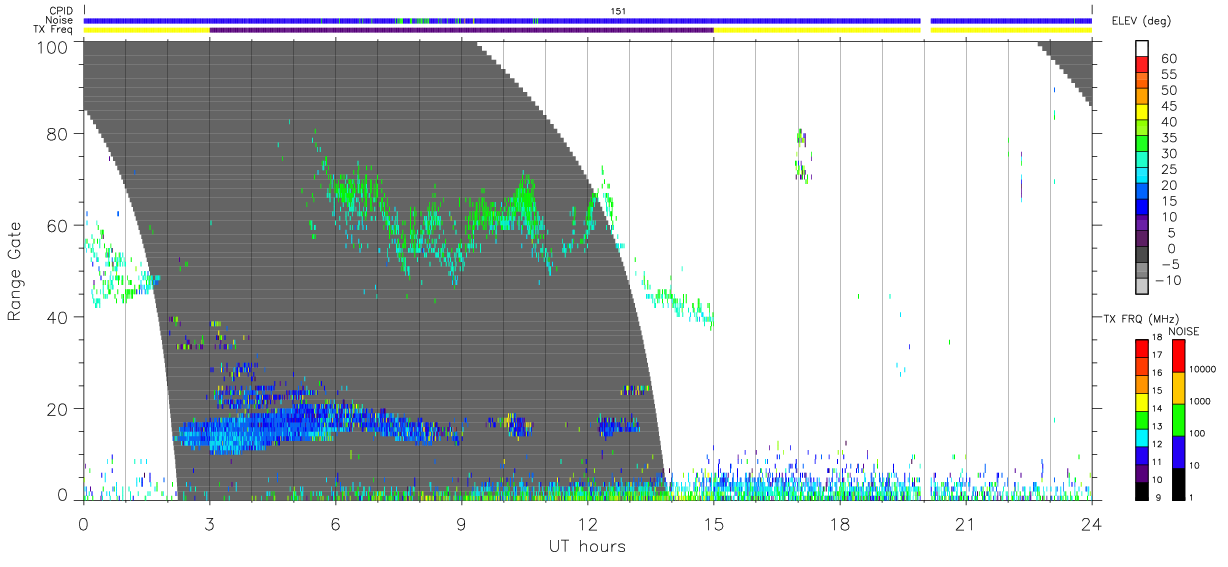Select the green swatch in the NOISE legend

[x=1178, y=420]
